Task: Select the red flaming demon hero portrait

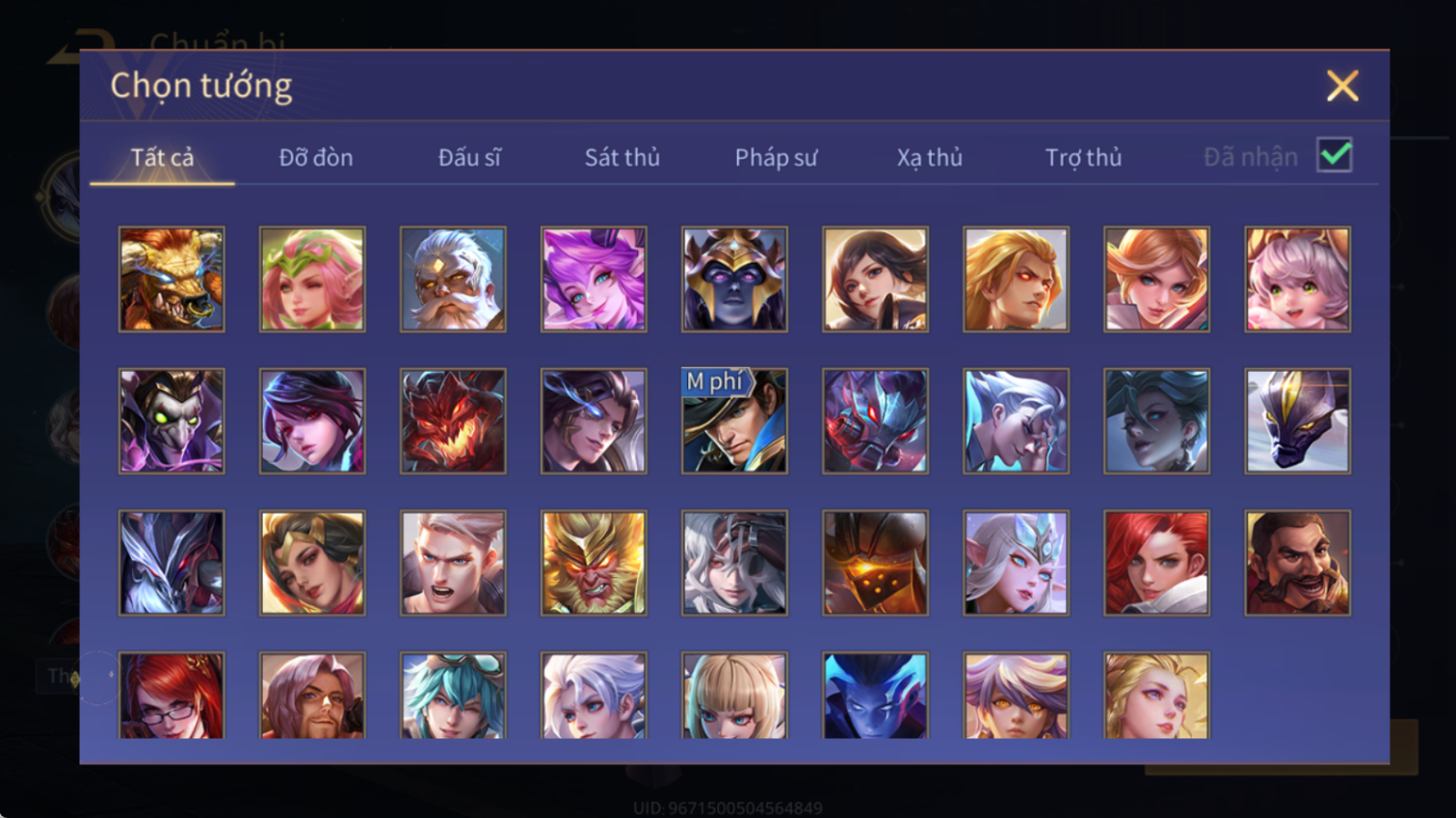Action: point(453,421)
